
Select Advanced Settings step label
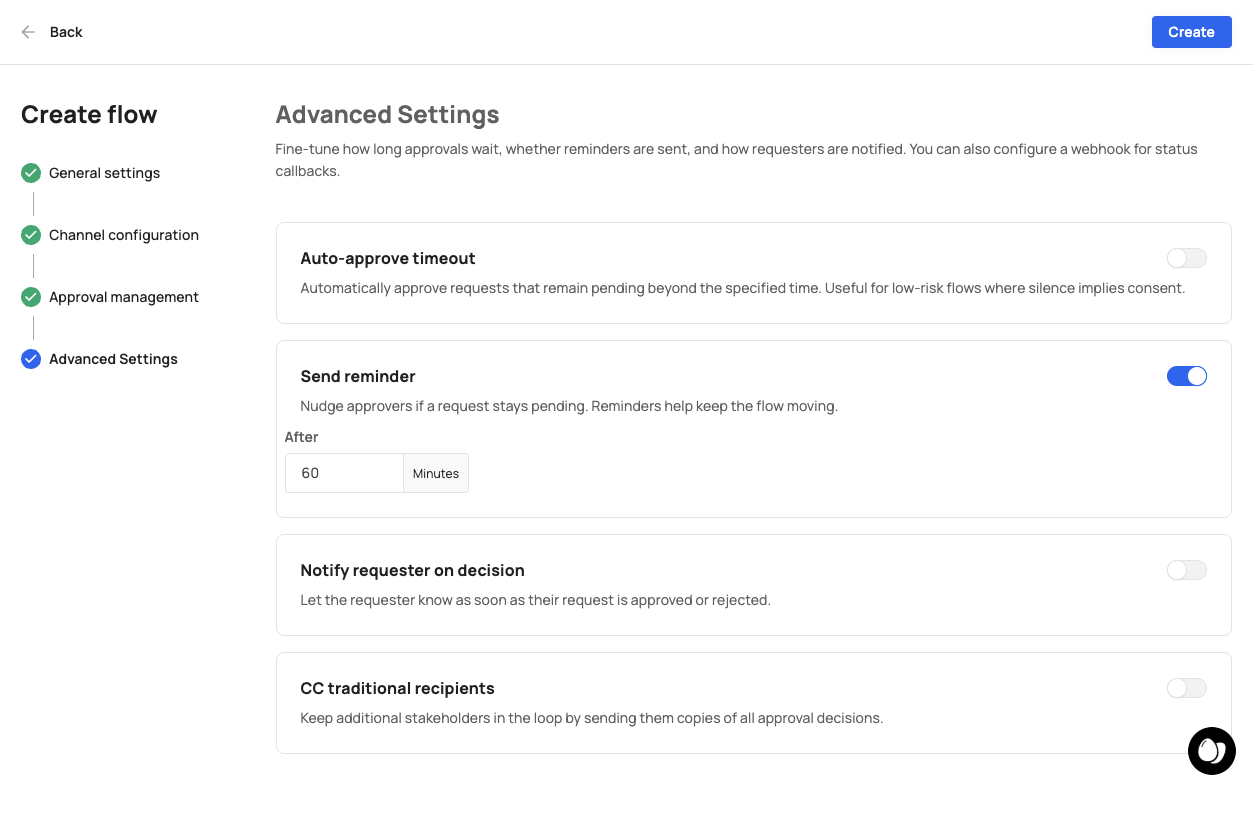pyautogui.click(x=113, y=359)
